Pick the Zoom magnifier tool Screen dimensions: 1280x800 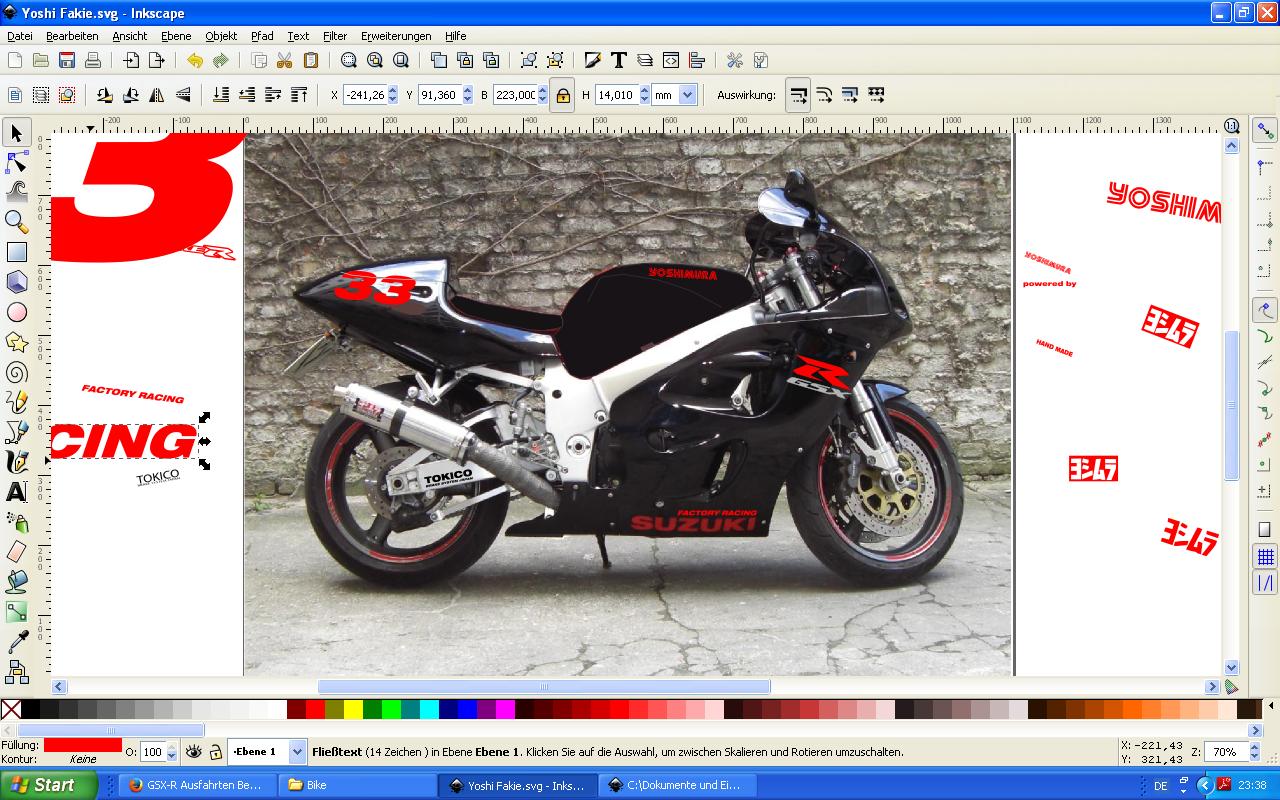[16, 222]
